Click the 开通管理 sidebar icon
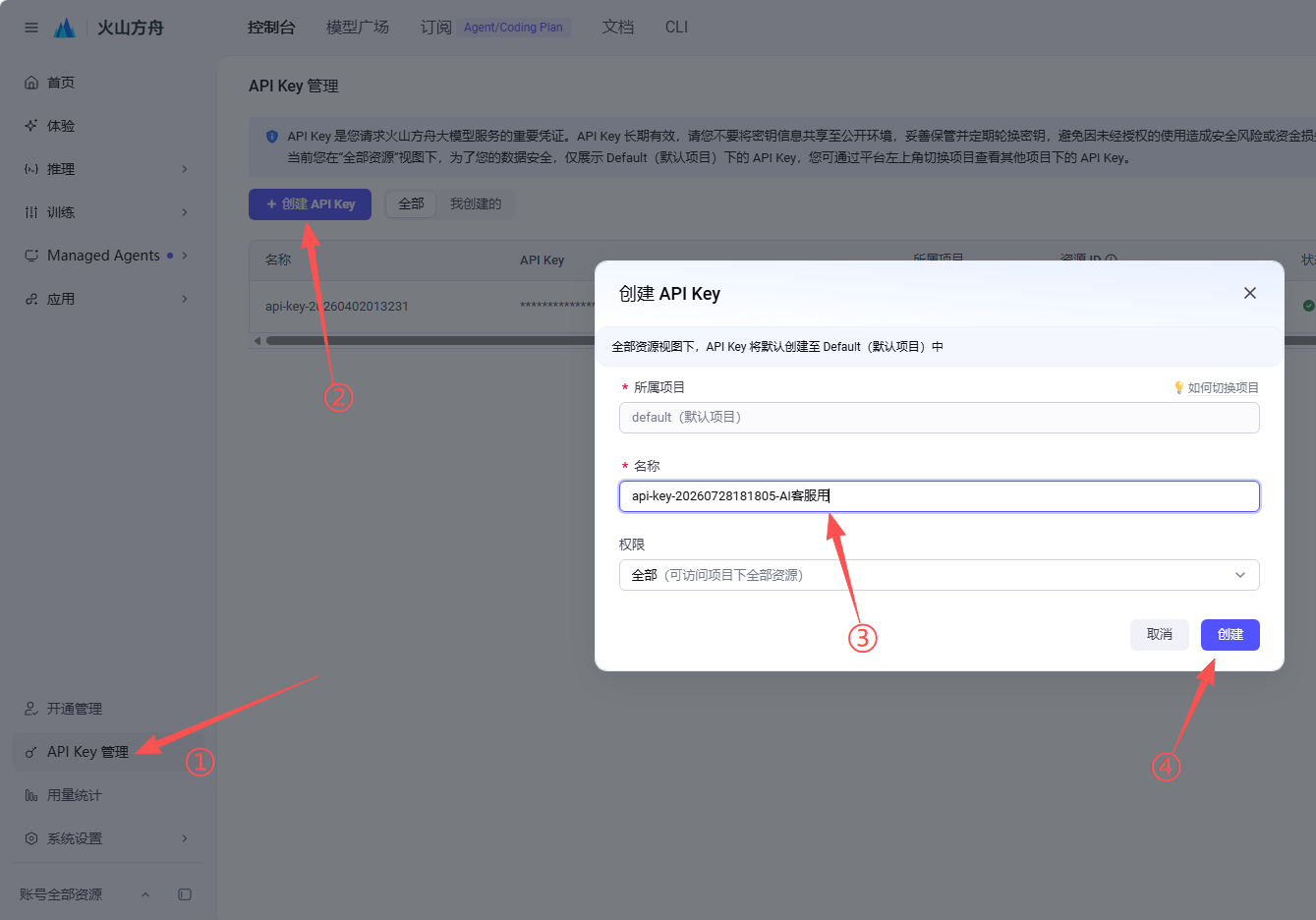Viewport: 1316px width, 920px height. [x=31, y=709]
